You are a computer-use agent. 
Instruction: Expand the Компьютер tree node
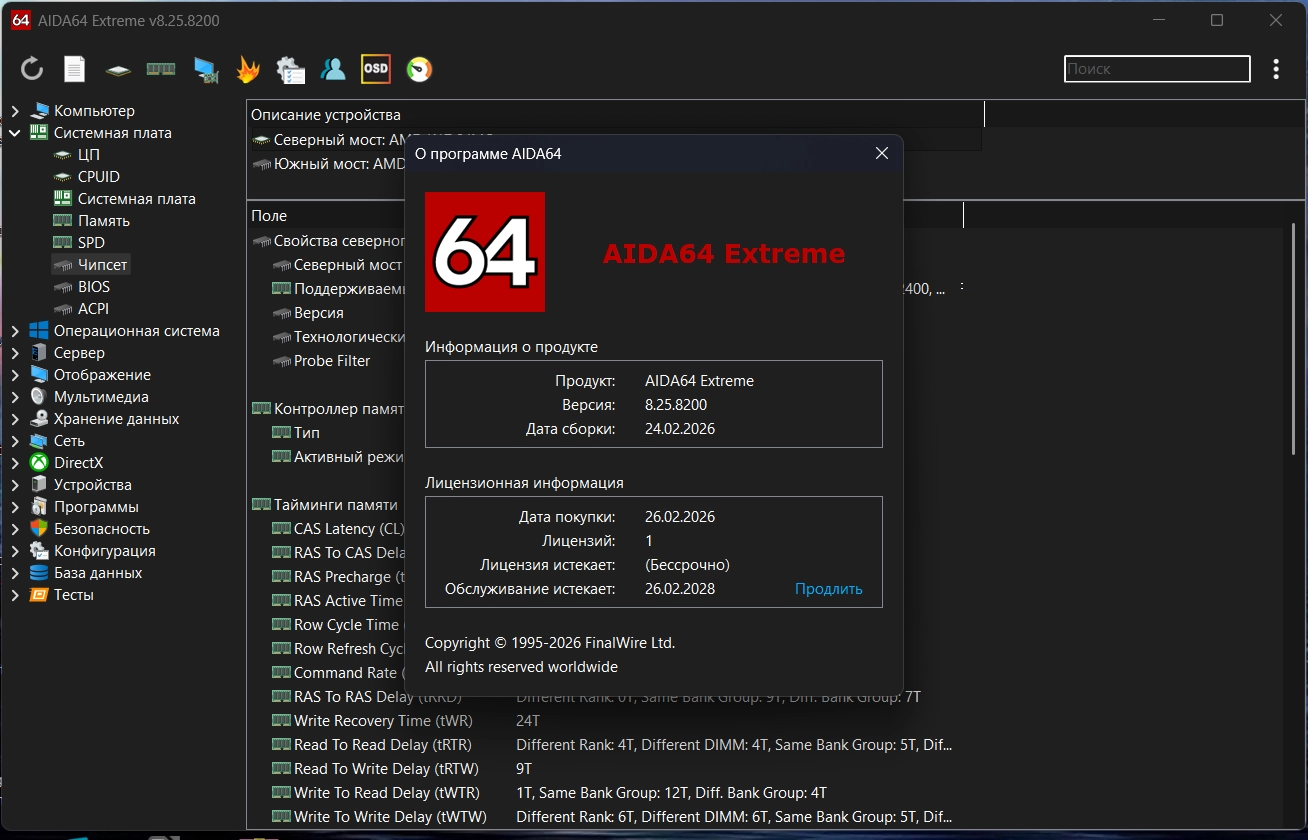pyautogui.click(x=15, y=111)
